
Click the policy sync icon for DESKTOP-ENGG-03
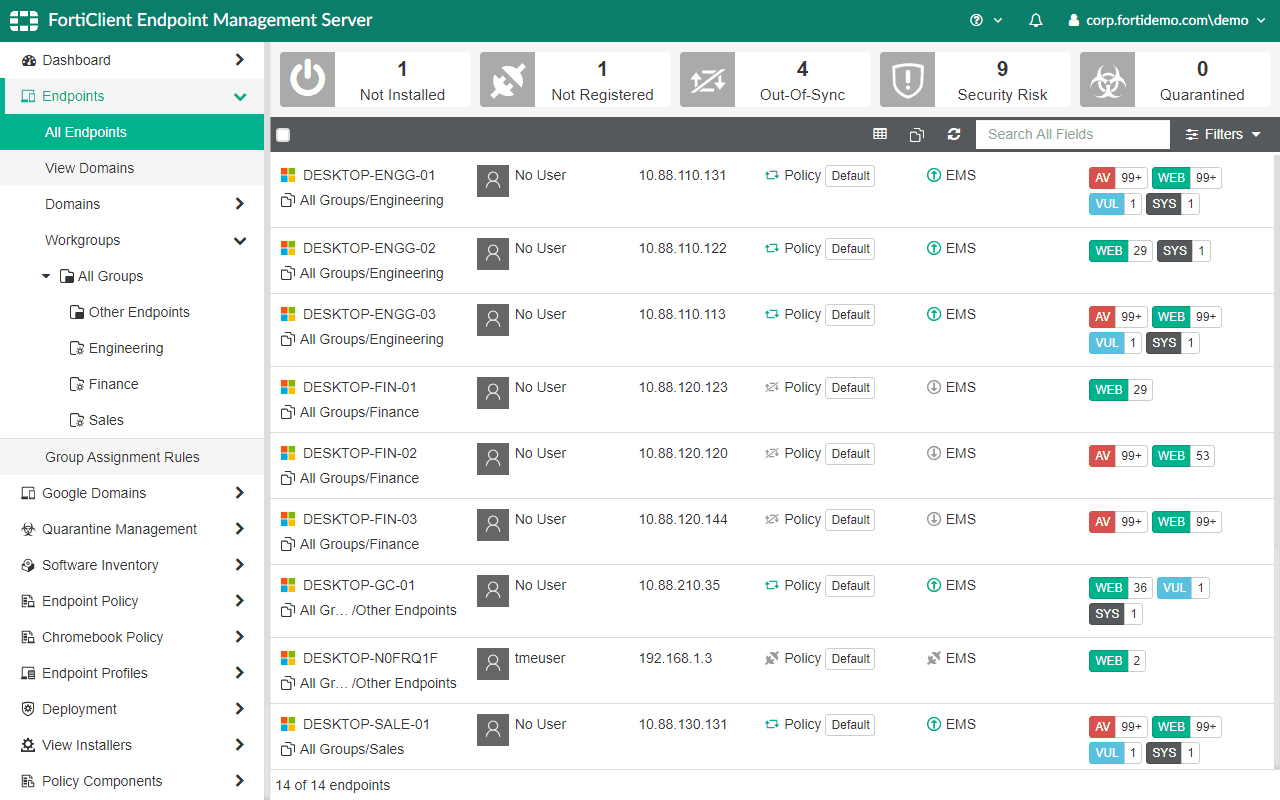tap(772, 314)
